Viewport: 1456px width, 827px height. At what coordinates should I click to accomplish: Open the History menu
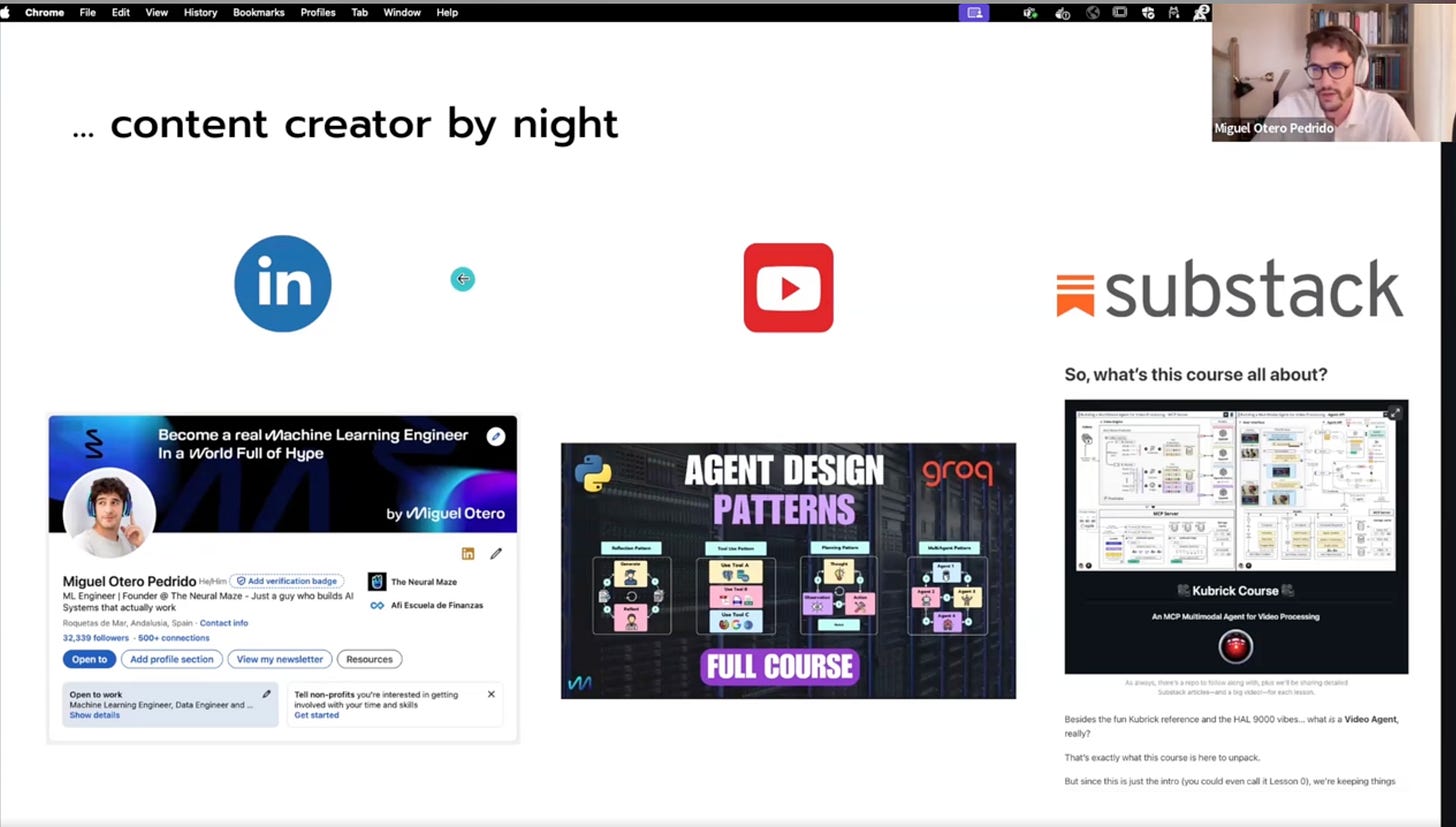click(x=200, y=12)
